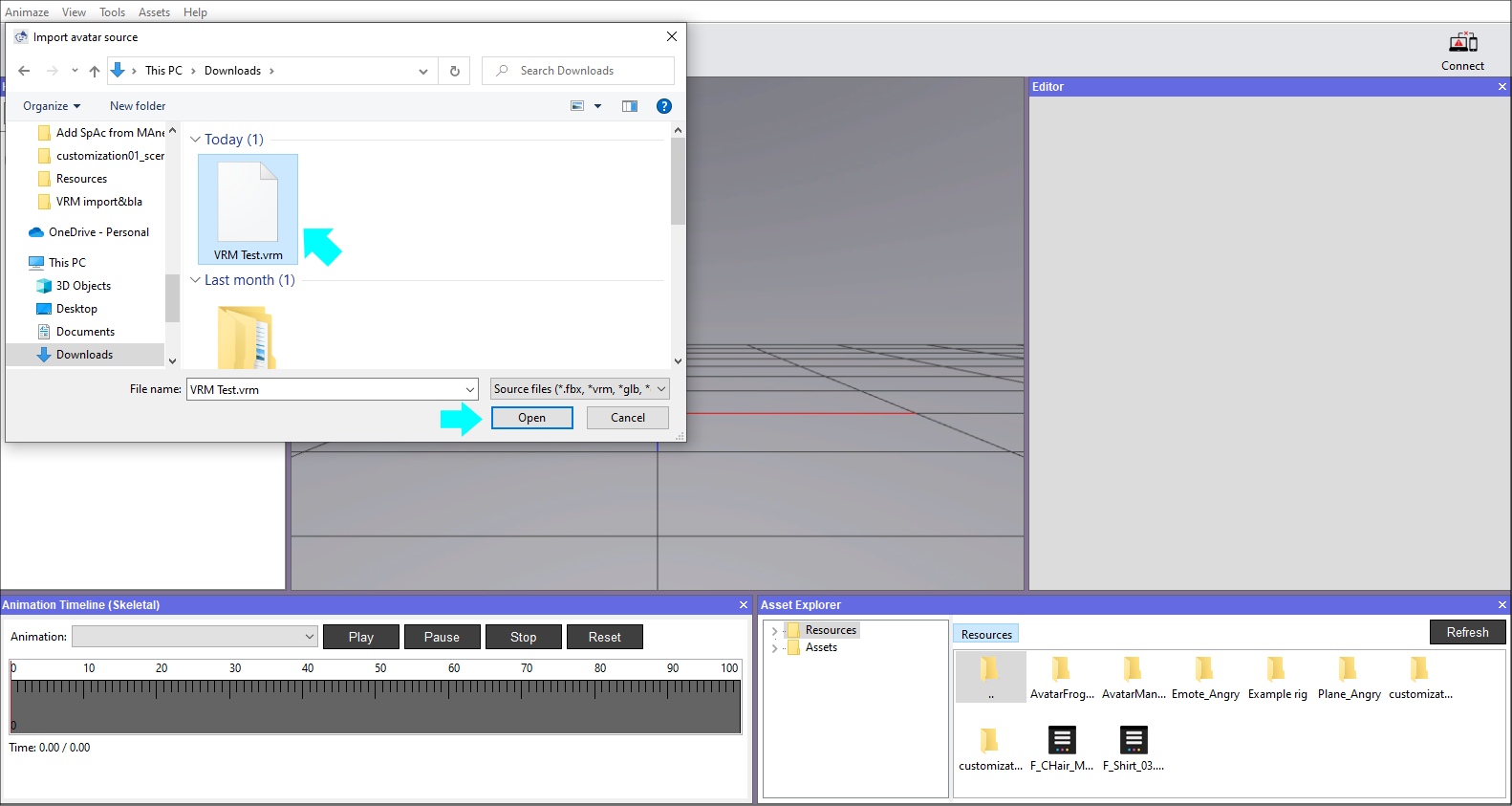Open the source file type filter dropdown
The image size is (1512, 806).
(x=579, y=389)
